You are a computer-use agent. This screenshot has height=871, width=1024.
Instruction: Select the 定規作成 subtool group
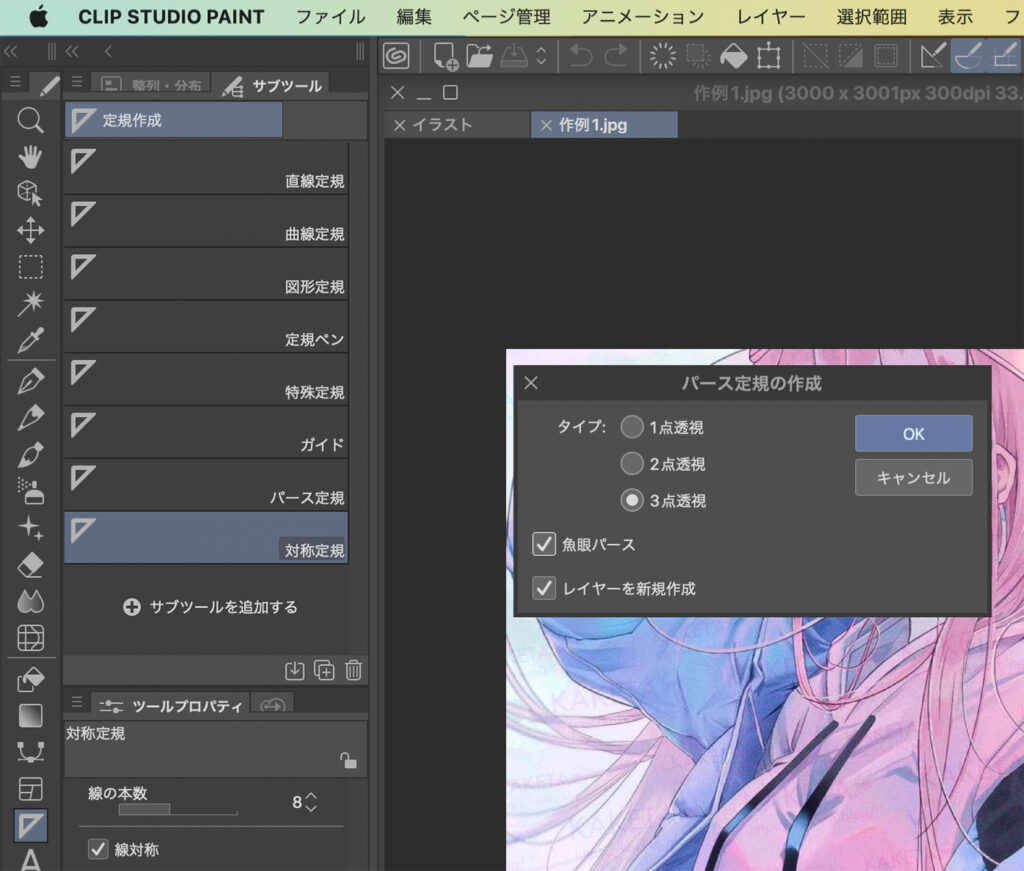pos(173,120)
